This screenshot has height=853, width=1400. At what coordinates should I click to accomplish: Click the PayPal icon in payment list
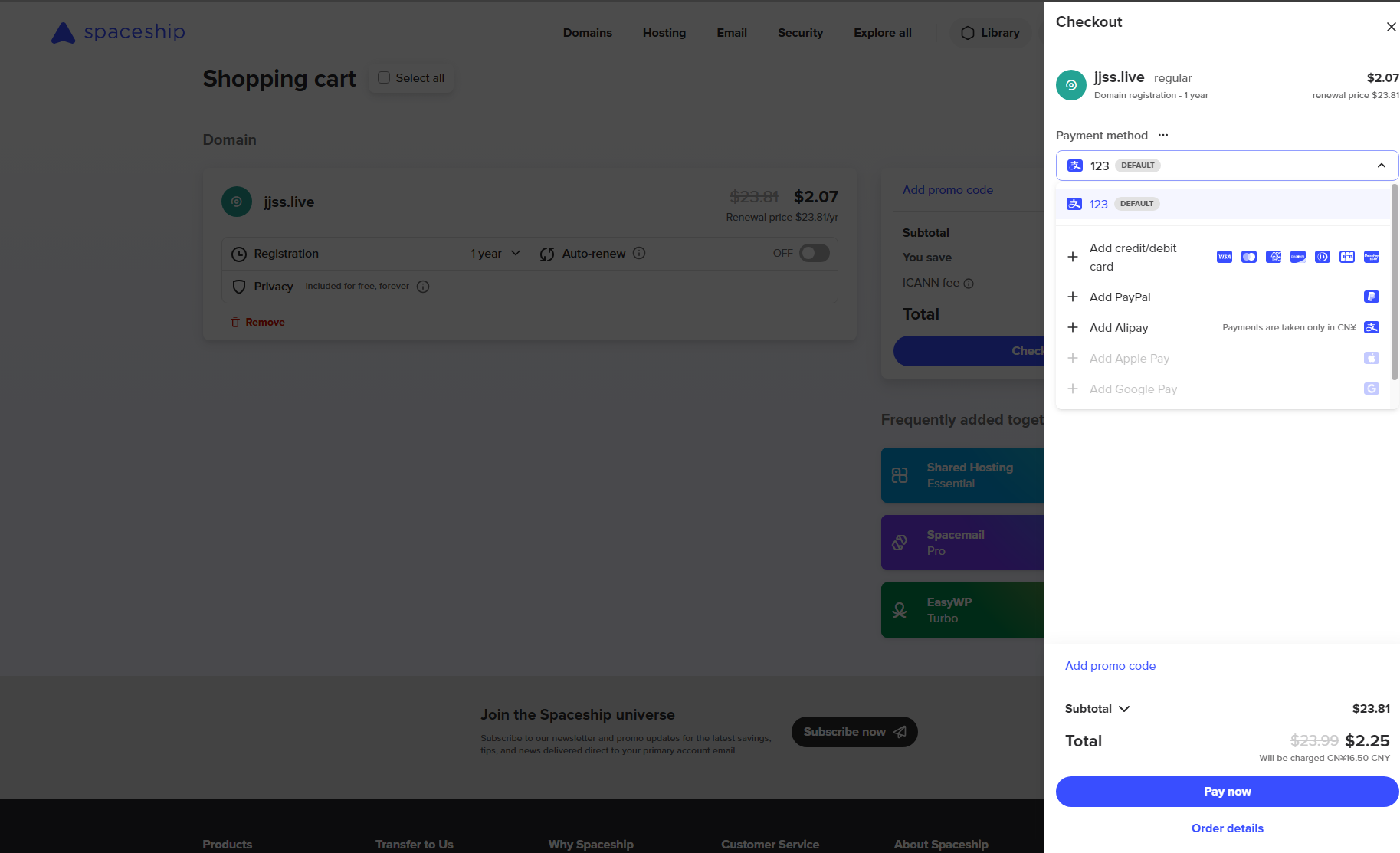pos(1371,297)
